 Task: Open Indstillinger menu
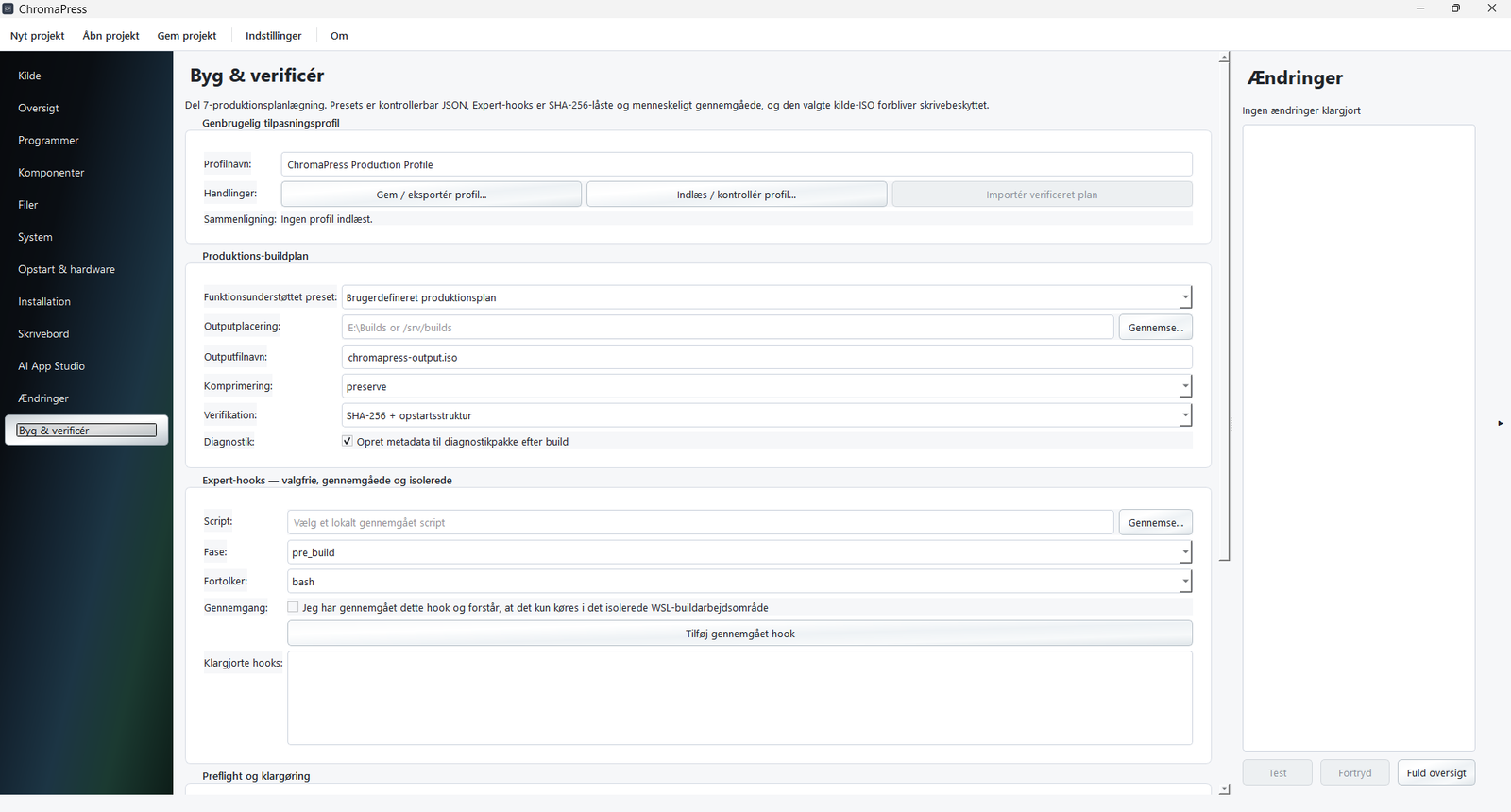pos(274,36)
